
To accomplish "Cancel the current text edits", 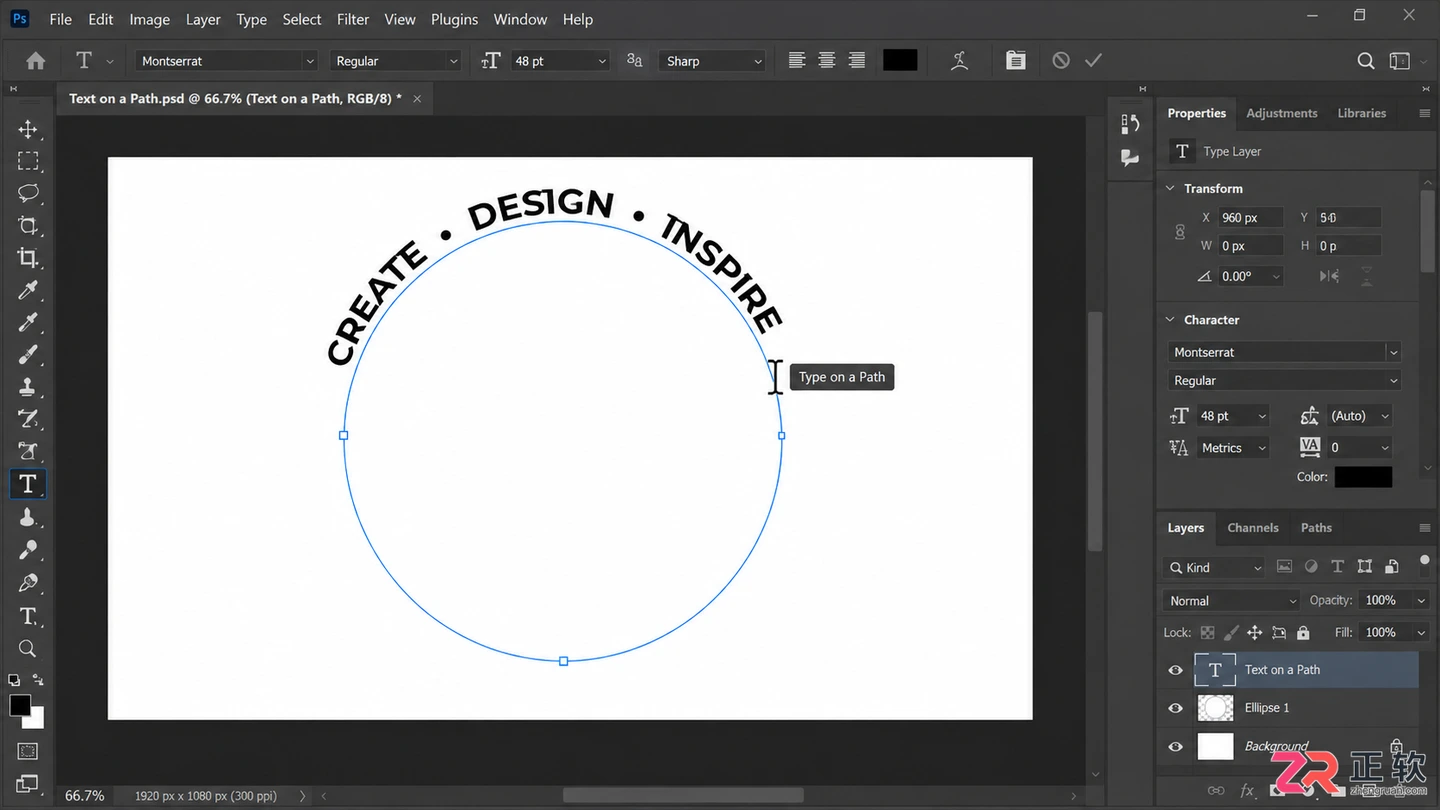I will 1061,61.
